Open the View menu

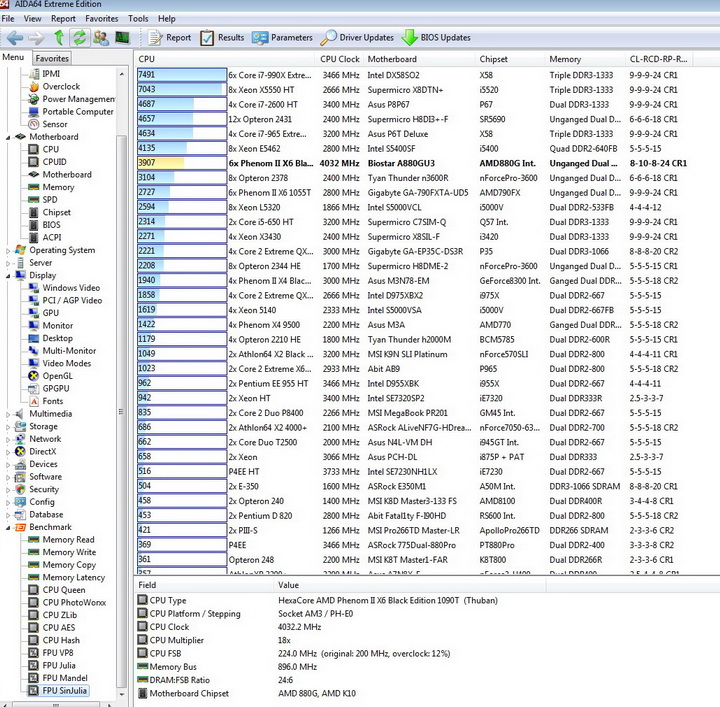click(32, 19)
